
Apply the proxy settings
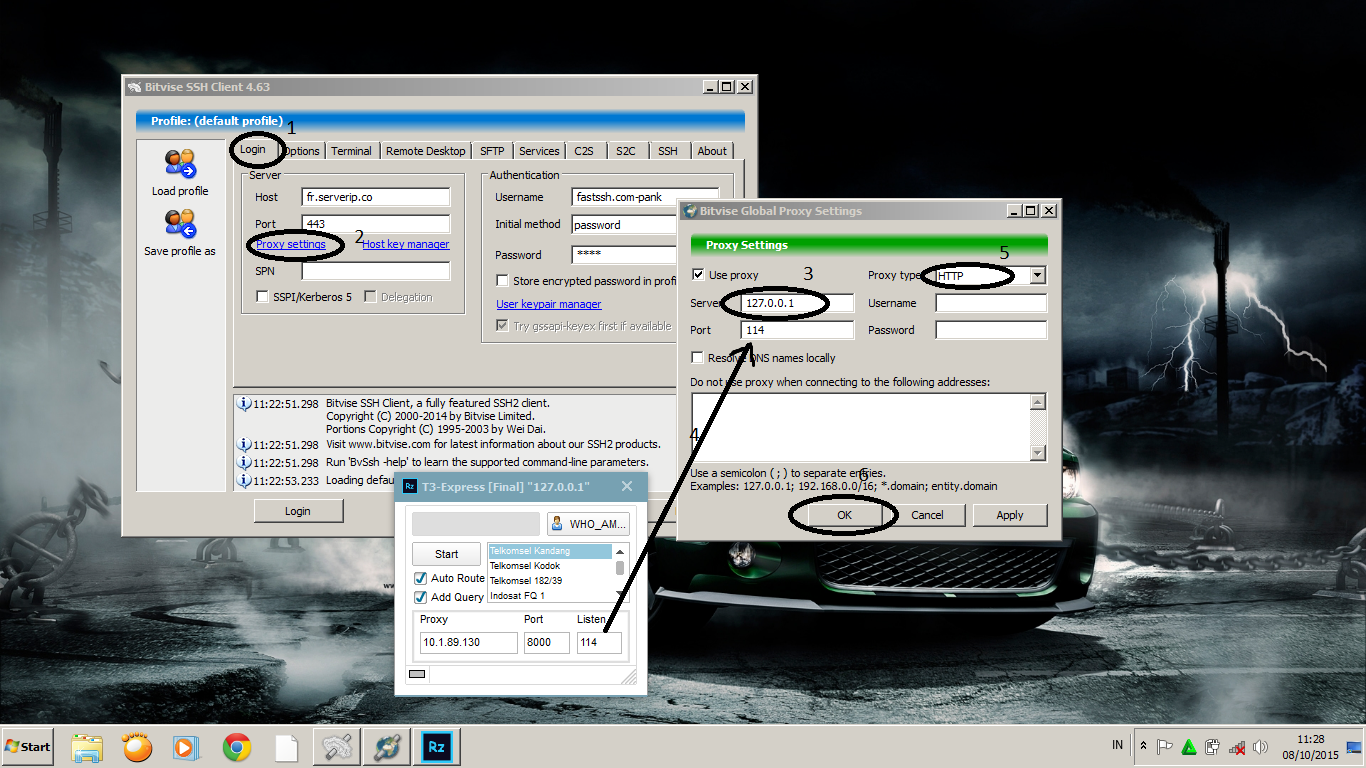pyautogui.click(x=1010, y=515)
